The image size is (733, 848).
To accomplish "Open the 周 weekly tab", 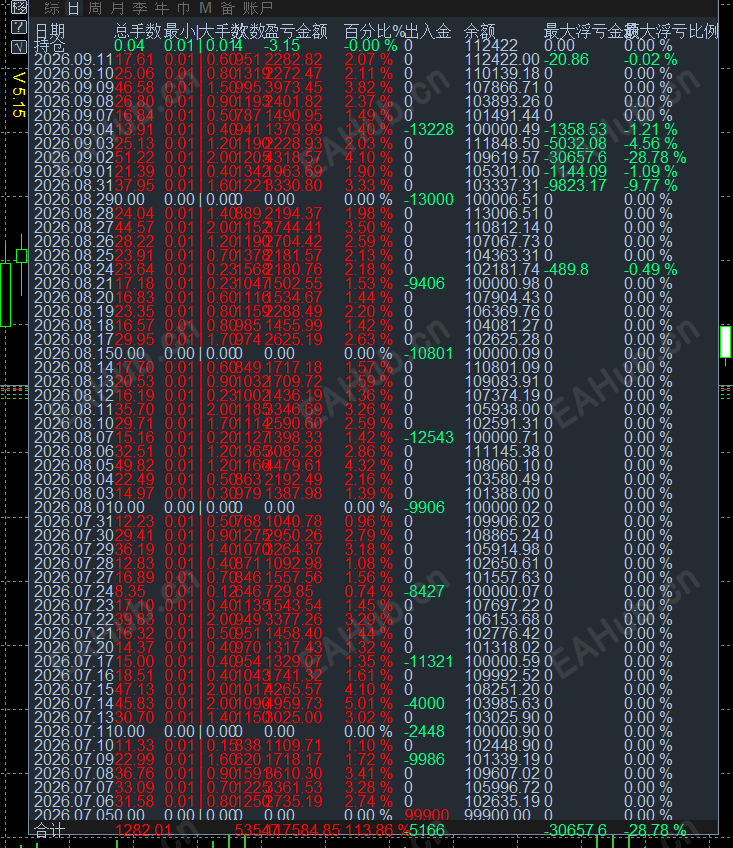I will [95, 8].
